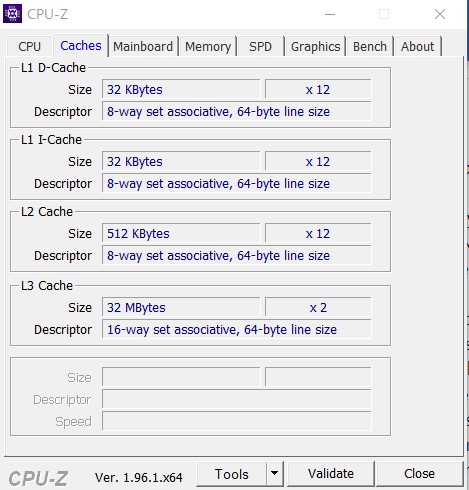Open the SPD tab
This screenshot has height=490, width=469.
(260, 46)
